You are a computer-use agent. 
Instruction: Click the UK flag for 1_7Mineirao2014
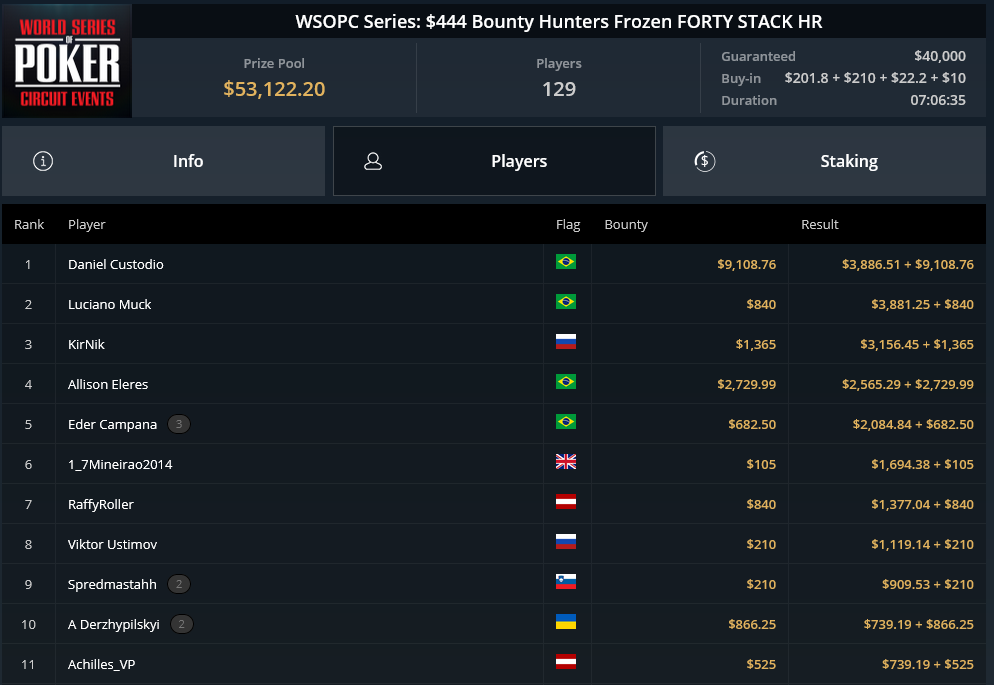tap(565, 462)
